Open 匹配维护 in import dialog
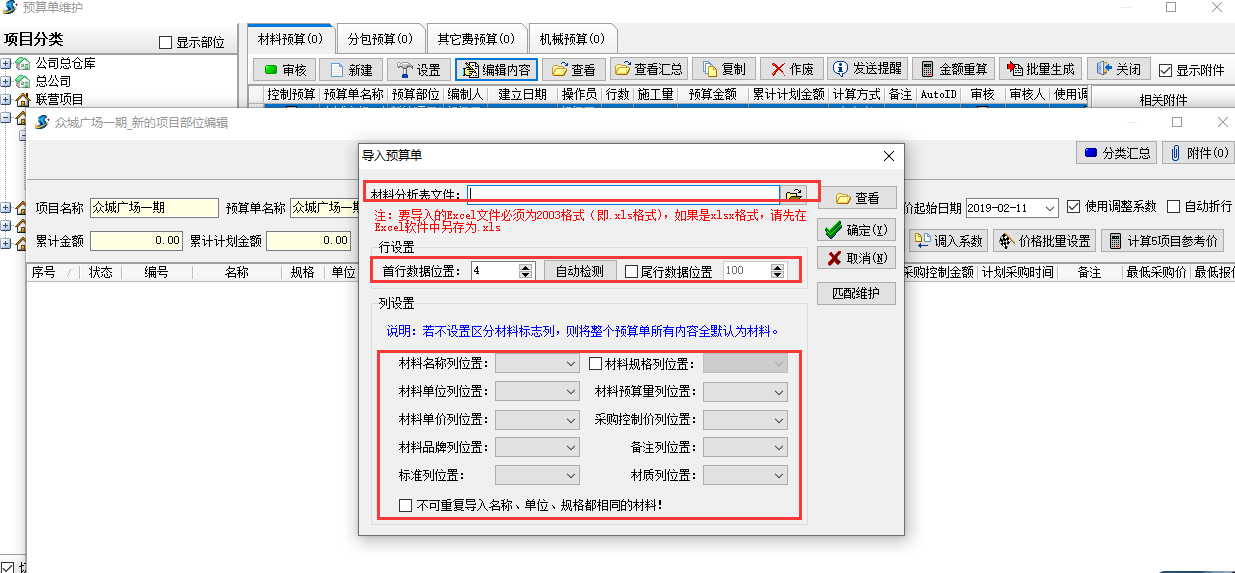The width and height of the screenshot is (1235, 573). 857,294
